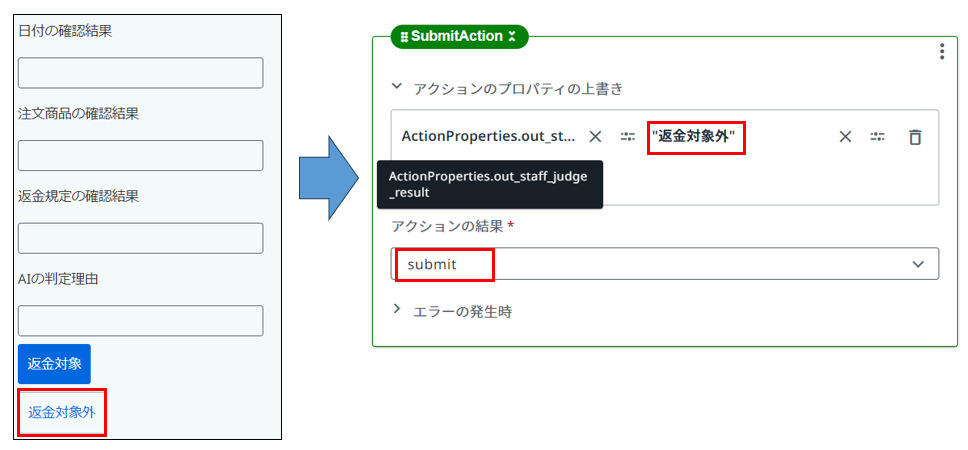The height and width of the screenshot is (450, 968).
Task: Open expression editor beside "返金対象外" value
Action: pos(877,137)
